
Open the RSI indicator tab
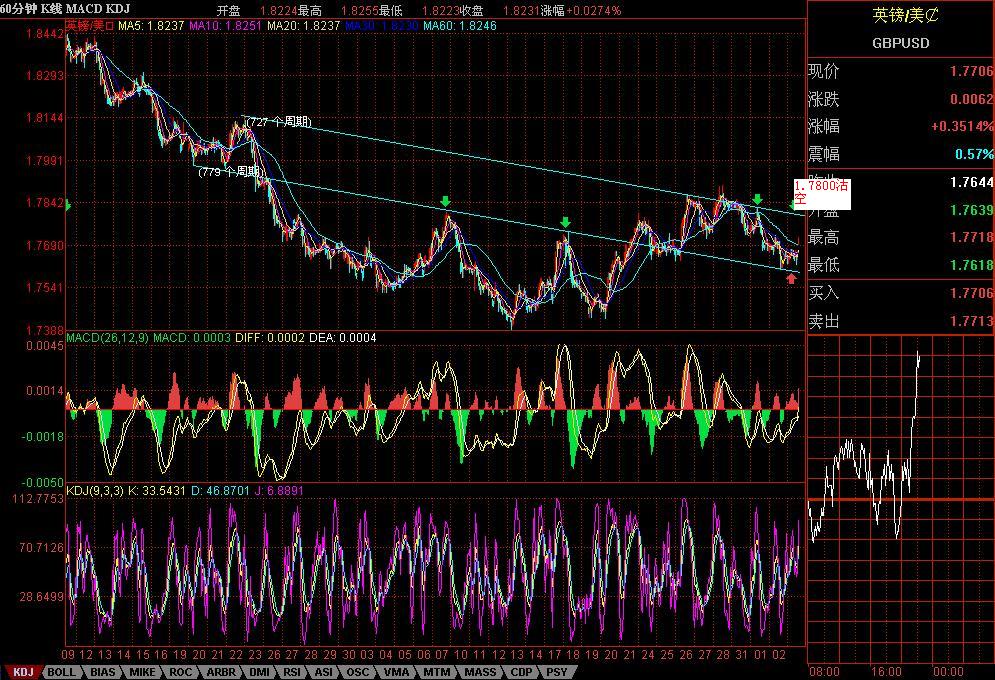point(292,673)
